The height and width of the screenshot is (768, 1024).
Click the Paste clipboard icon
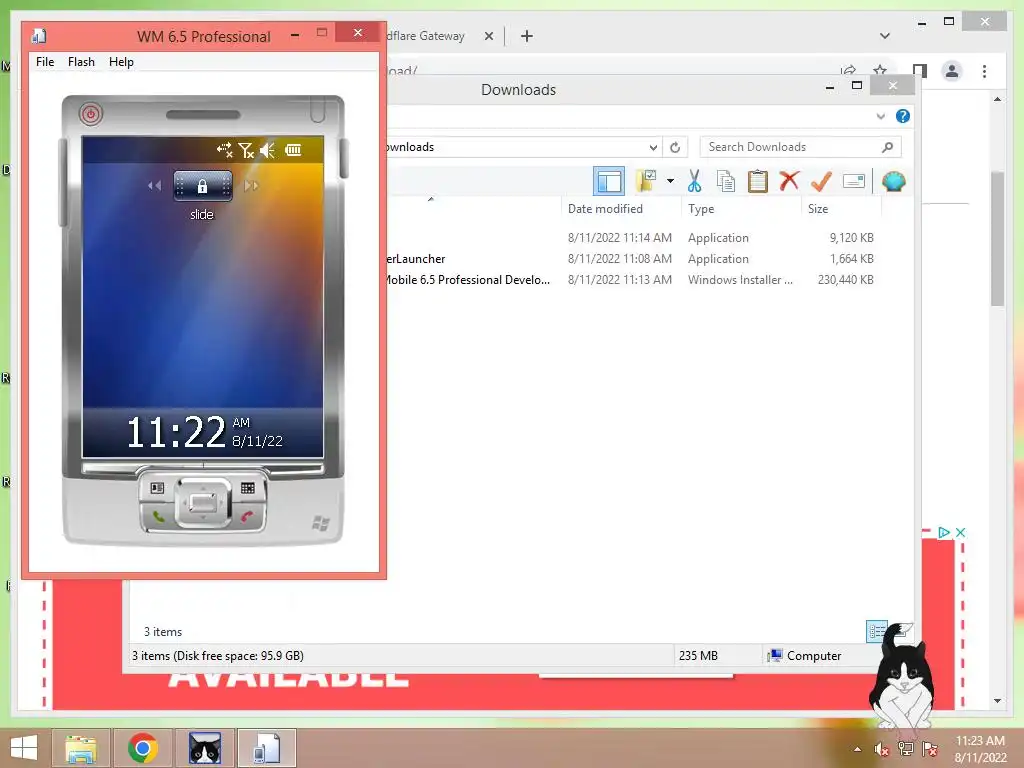(x=758, y=181)
